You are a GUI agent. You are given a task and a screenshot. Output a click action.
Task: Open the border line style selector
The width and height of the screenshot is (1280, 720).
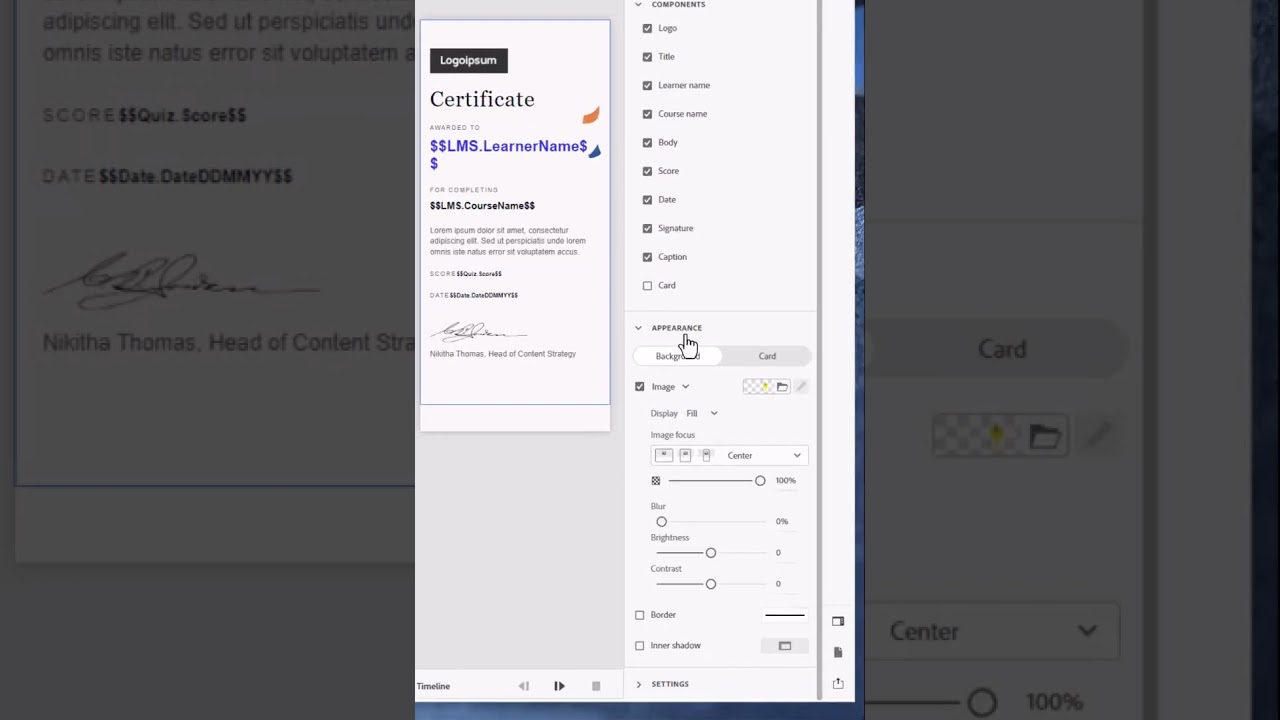click(x=785, y=615)
